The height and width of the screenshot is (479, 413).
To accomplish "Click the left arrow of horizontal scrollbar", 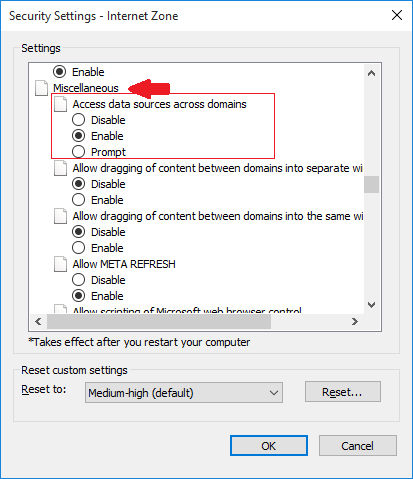I will click(39, 321).
